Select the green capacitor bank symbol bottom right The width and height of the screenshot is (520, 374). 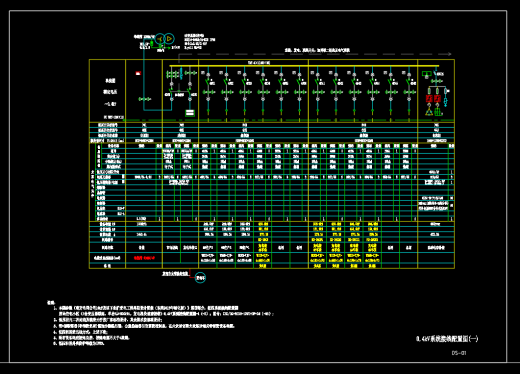[438, 111]
